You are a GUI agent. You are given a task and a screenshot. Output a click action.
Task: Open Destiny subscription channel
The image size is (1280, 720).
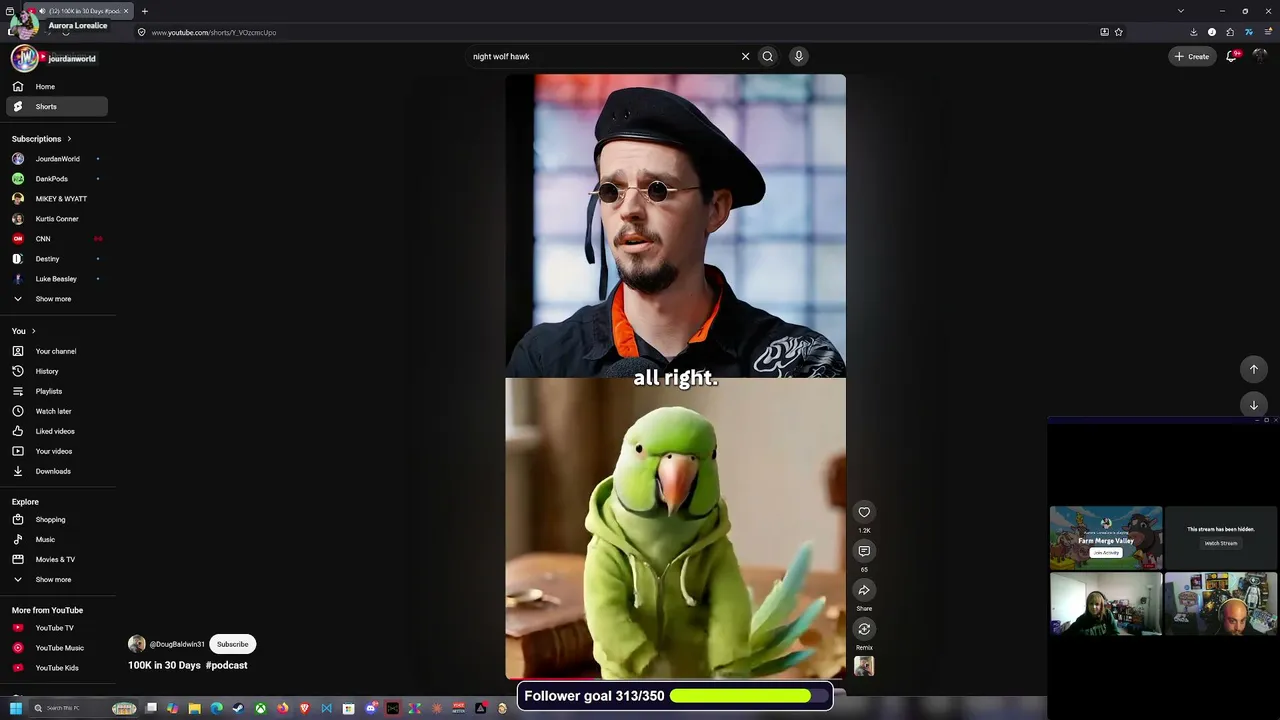tap(57, 259)
